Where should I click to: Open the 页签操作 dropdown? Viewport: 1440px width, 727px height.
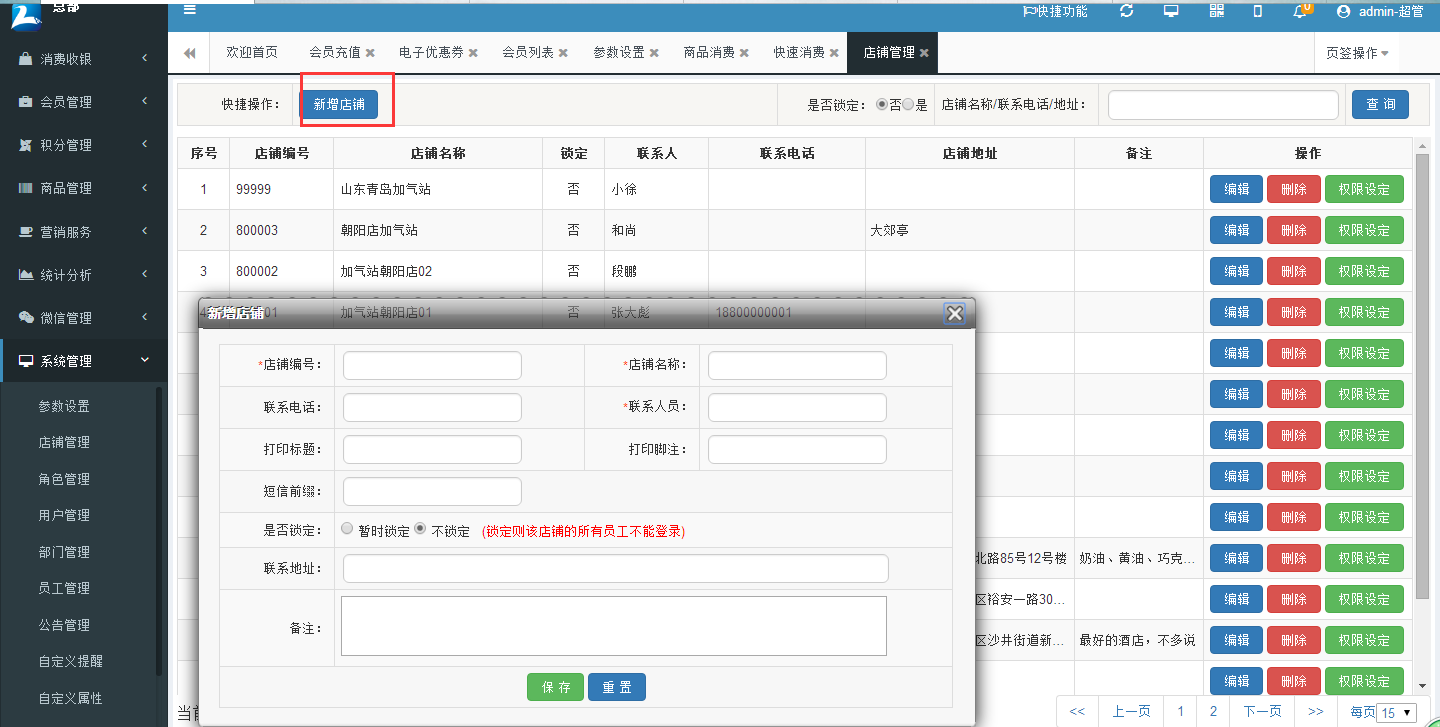tap(1355, 51)
